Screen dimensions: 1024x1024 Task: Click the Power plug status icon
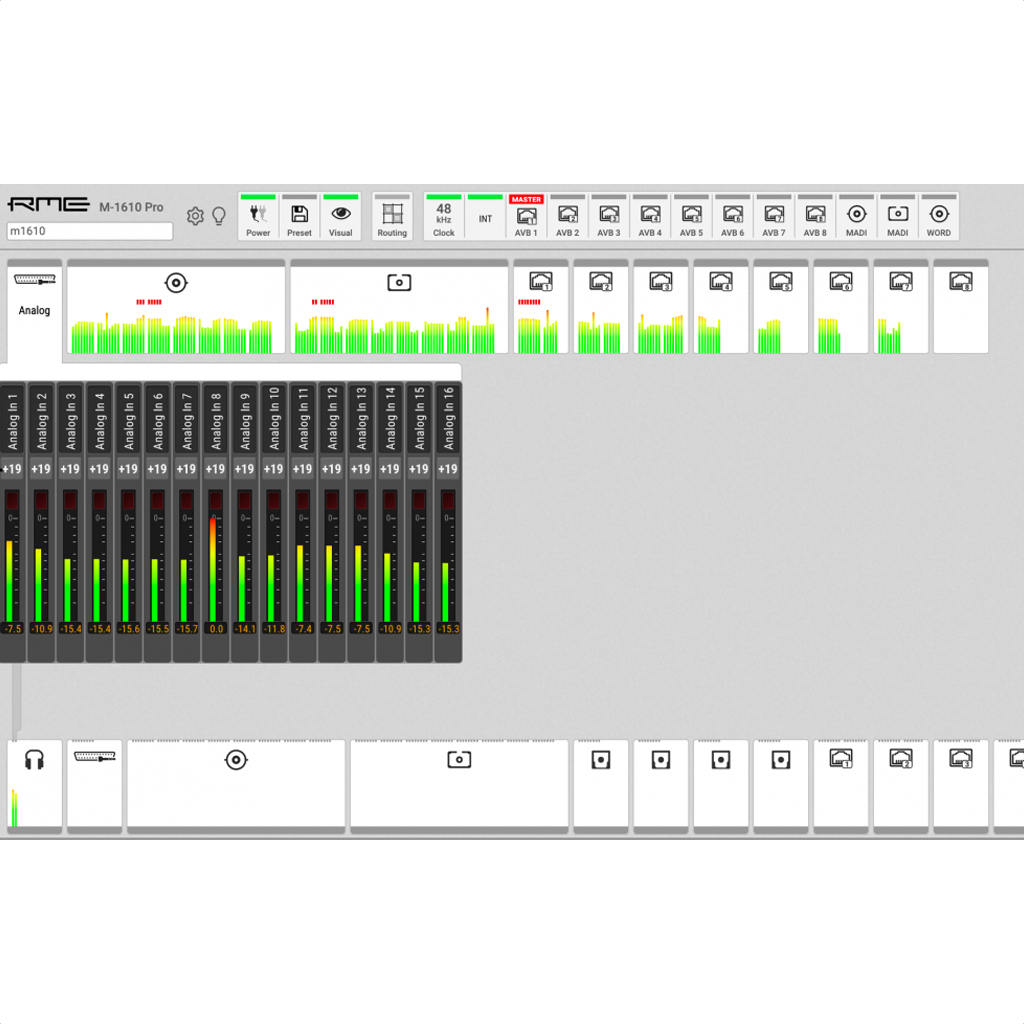click(x=258, y=216)
